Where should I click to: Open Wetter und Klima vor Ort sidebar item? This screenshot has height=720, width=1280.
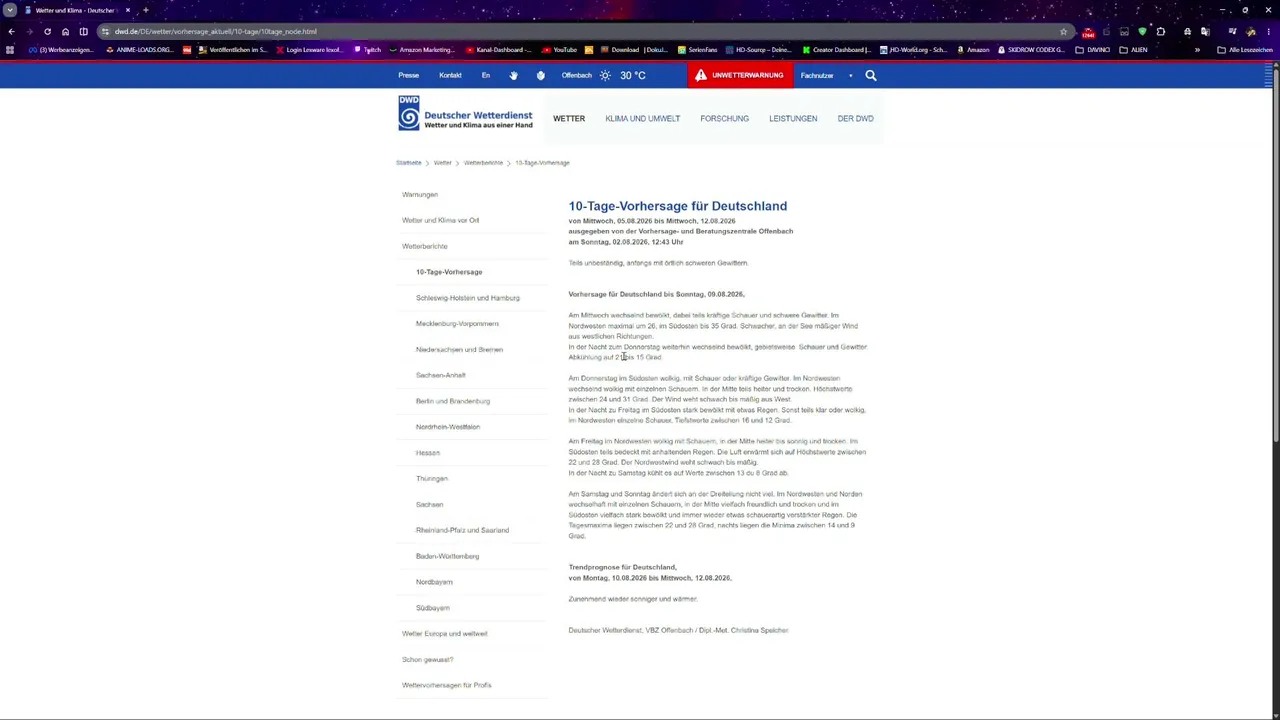coord(440,220)
